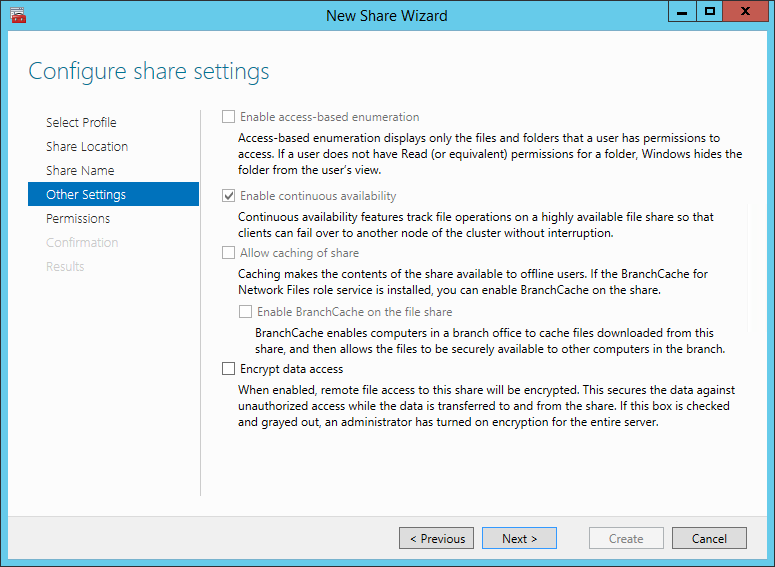Check Enable access-based enumeration
Viewport: 775px width, 567px height.
pos(228,117)
